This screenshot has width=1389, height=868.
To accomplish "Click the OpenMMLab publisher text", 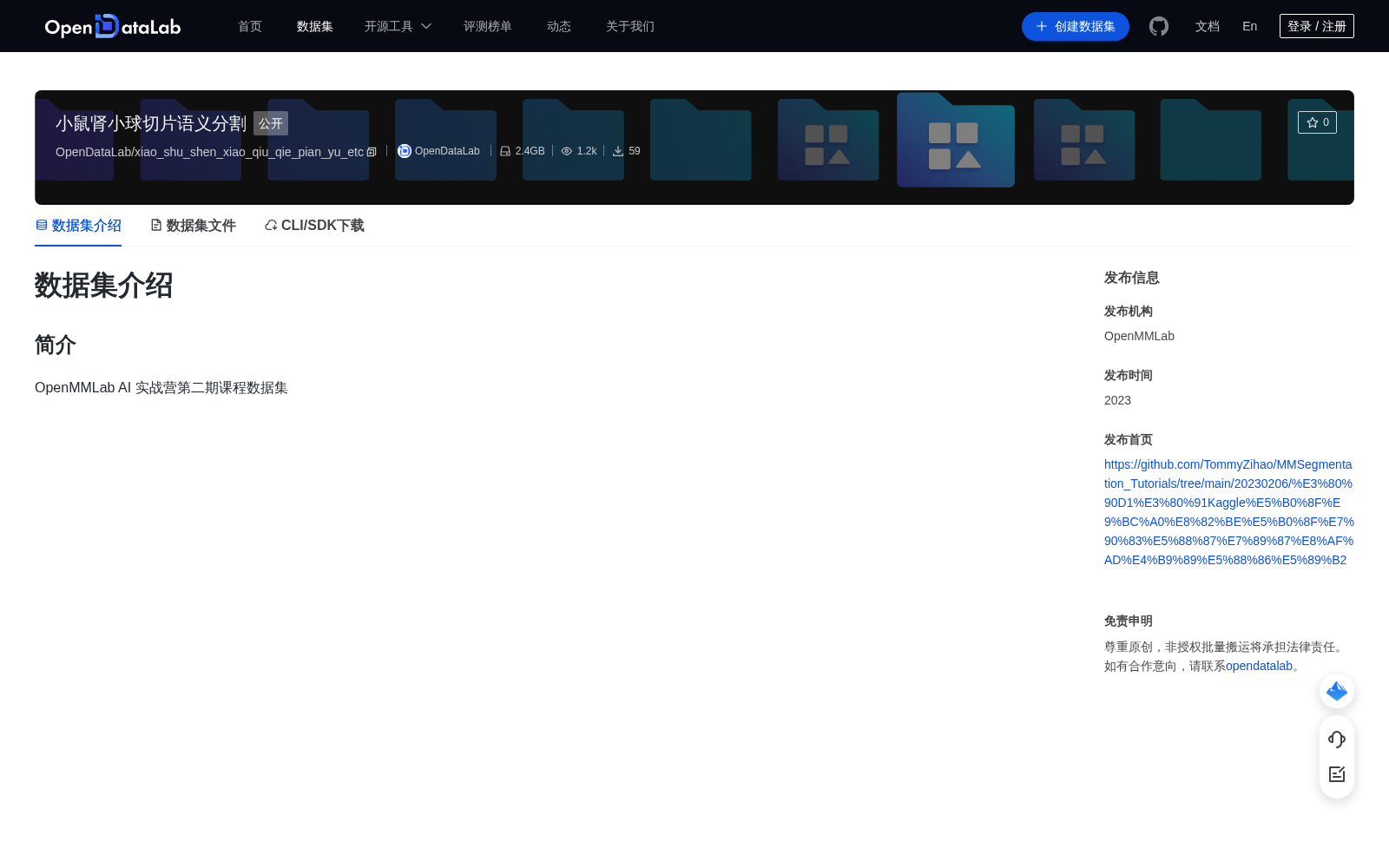I will point(1139,336).
